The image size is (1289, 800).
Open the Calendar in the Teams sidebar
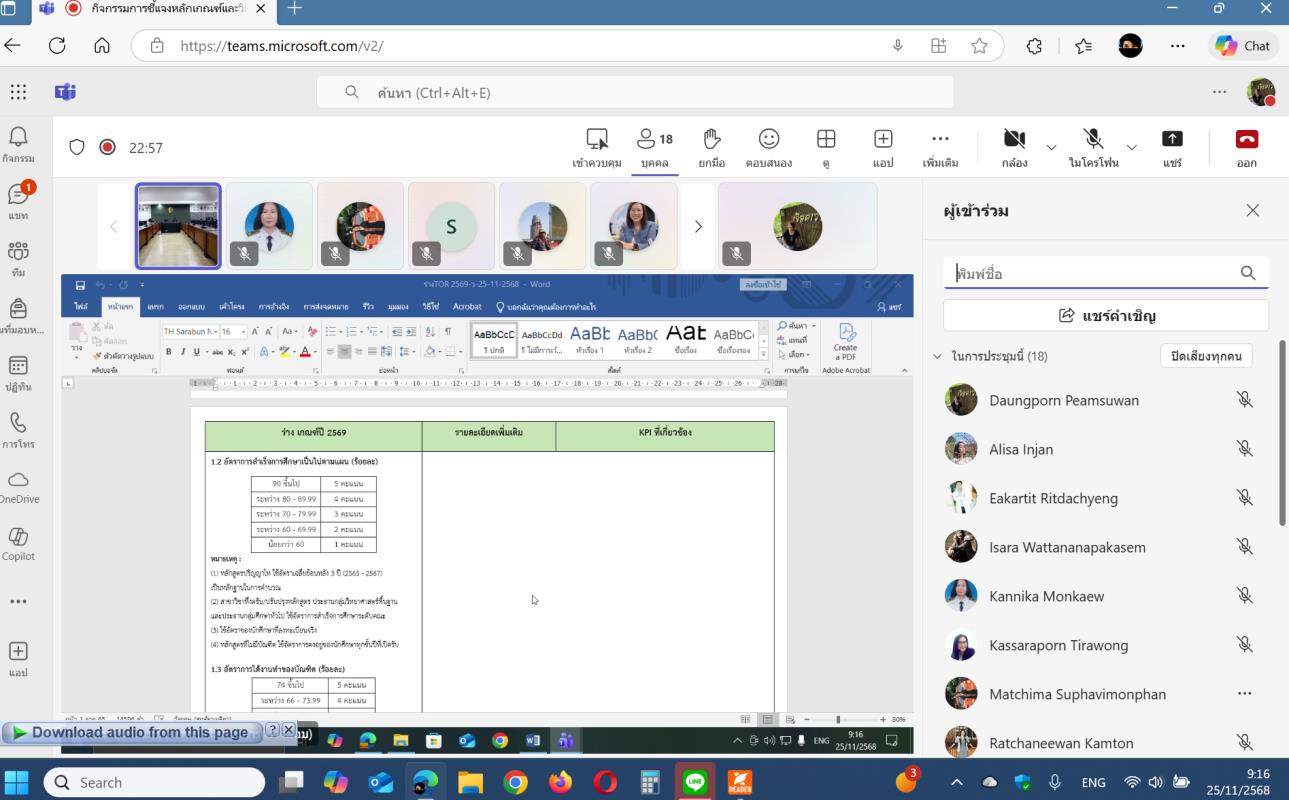click(x=18, y=373)
